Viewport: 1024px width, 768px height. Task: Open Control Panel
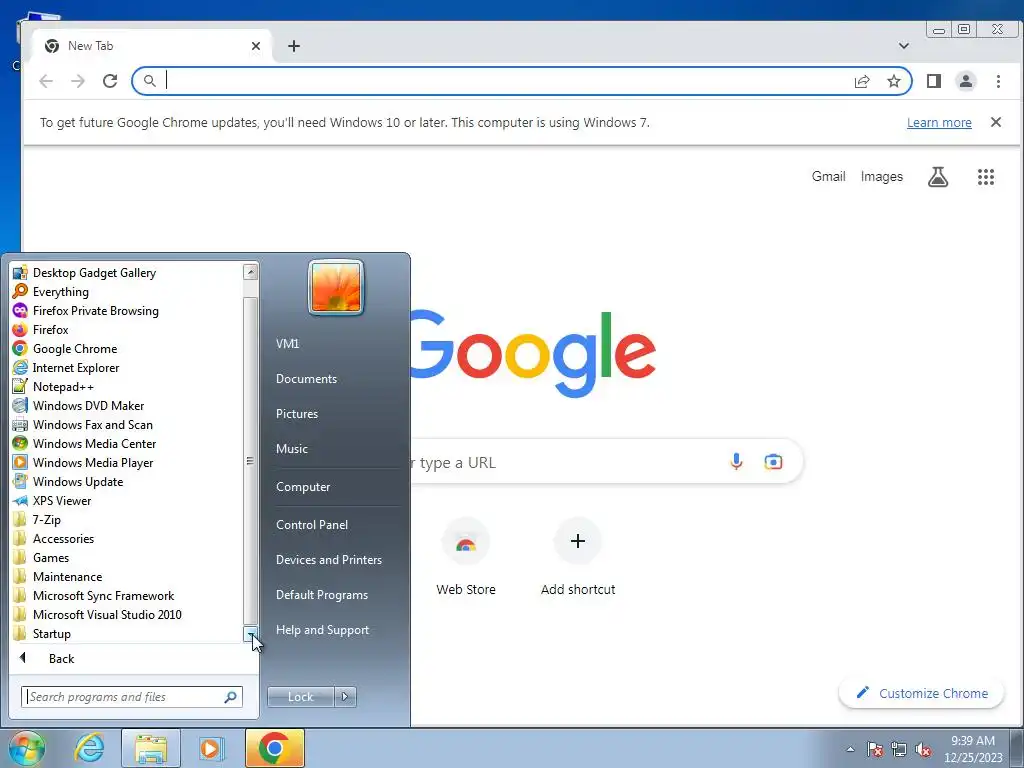click(335, 524)
